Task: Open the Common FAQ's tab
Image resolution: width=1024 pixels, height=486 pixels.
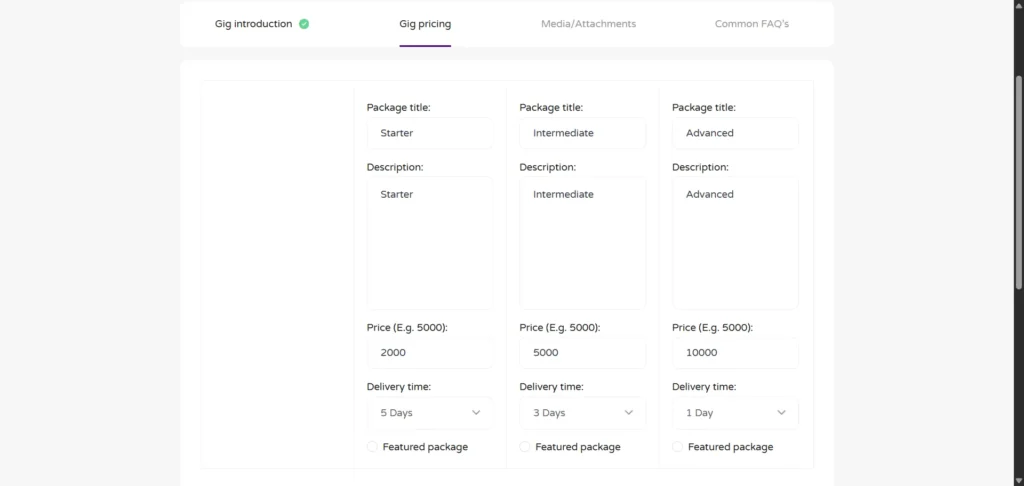Action: (x=751, y=24)
